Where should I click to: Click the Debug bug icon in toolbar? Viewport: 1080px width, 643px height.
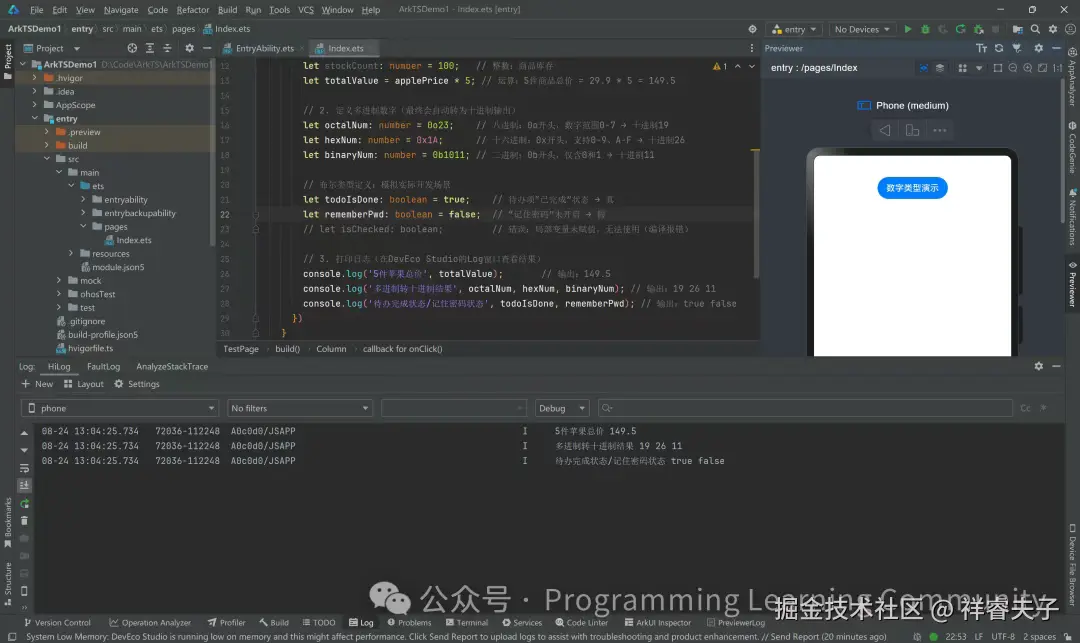(924, 29)
